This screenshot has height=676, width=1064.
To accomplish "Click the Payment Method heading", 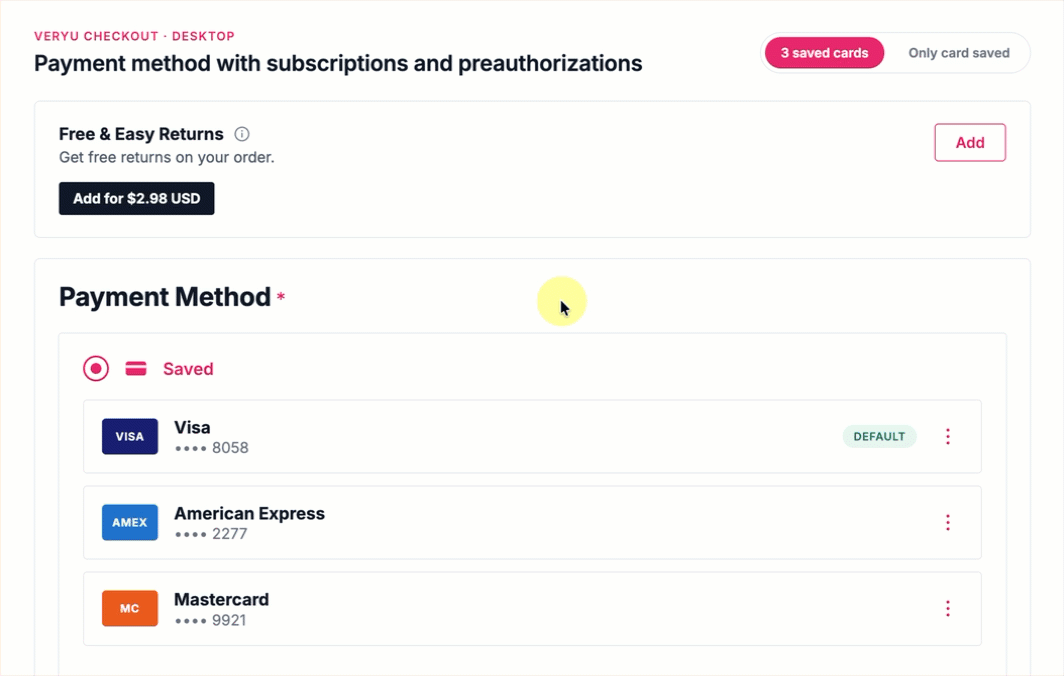I will tap(165, 297).
